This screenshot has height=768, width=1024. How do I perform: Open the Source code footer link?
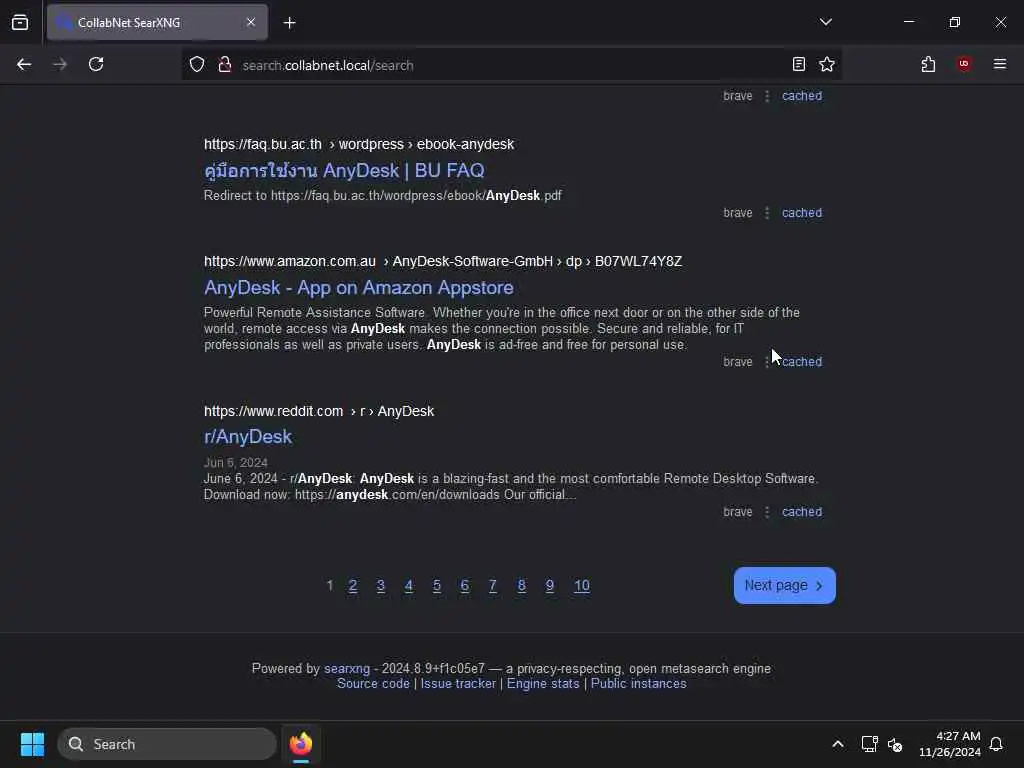click(x=373, y=684)
